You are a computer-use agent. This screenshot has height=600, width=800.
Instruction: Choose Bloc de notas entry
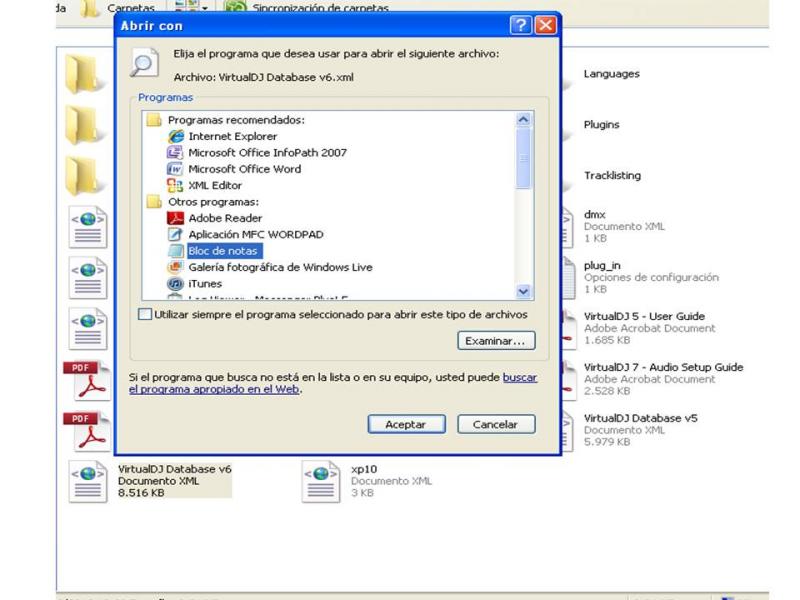point(222,251)
